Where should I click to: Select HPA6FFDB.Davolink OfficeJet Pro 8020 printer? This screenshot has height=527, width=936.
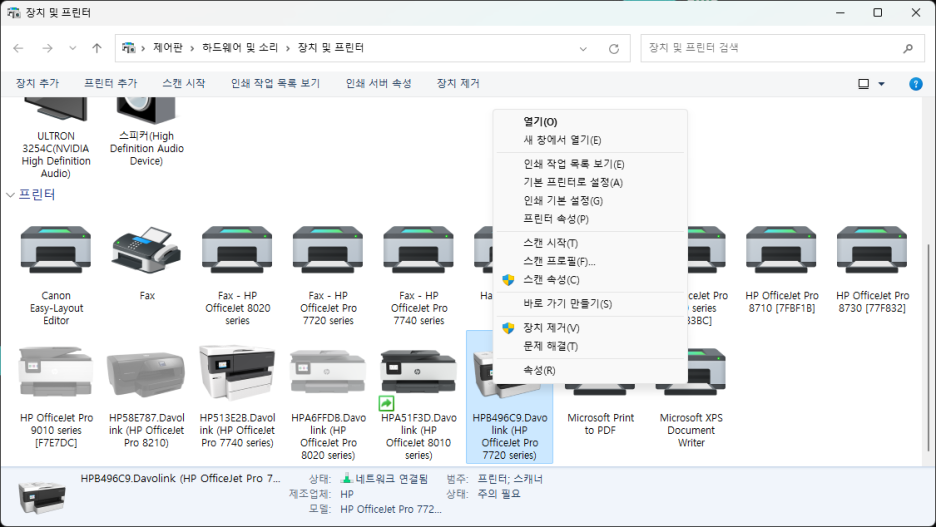328,403
